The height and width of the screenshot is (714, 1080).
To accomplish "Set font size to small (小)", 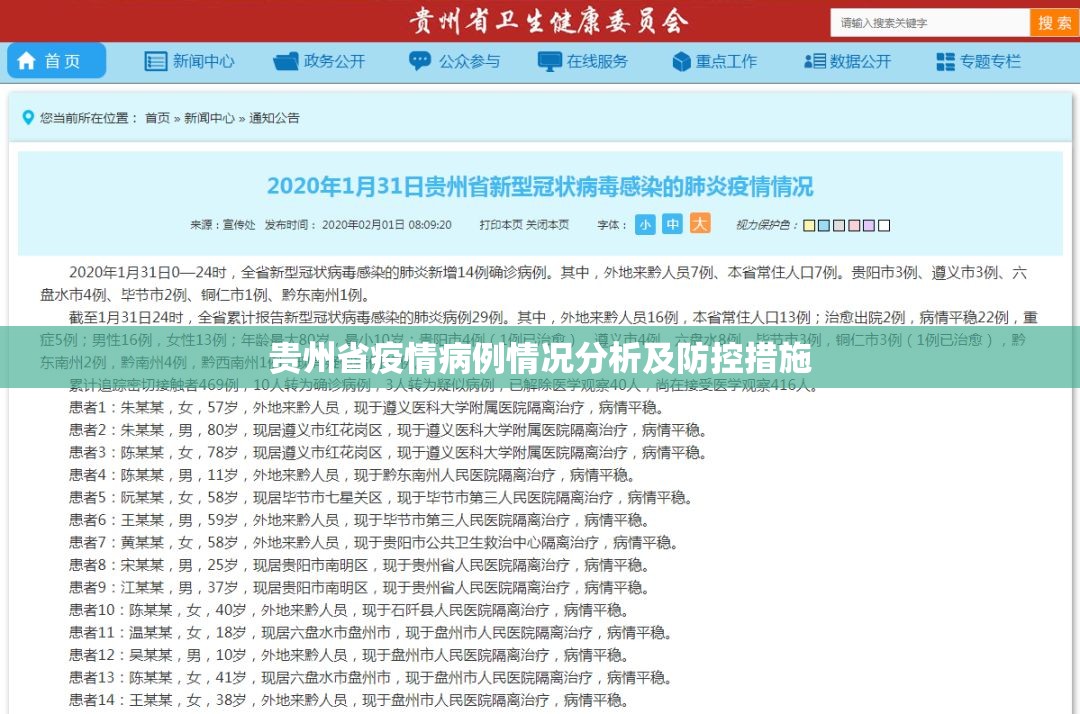I will (x=645, y=225).
